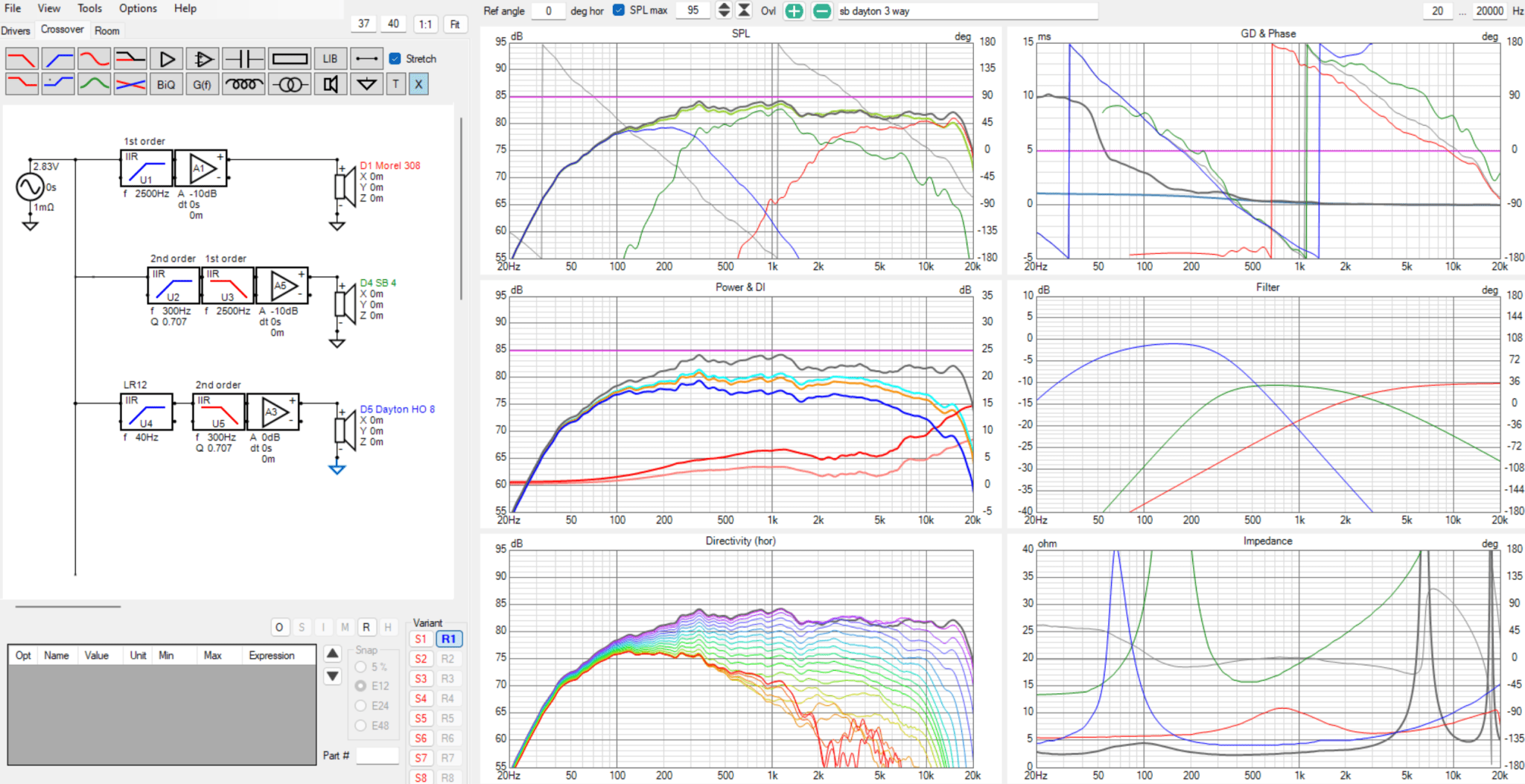Select variant S1
Viewport: 1525px width, 784px height.
coord(421,639)
